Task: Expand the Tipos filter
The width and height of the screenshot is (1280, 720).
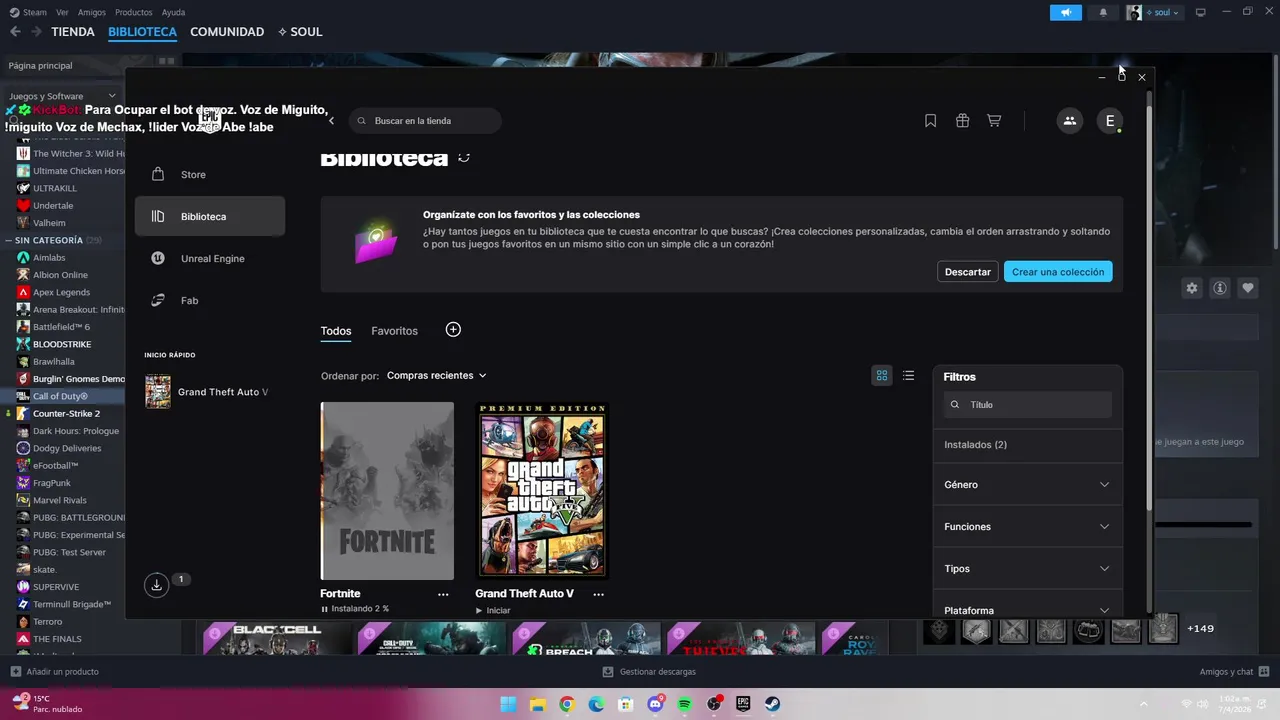Action: click(x=1027, y=569)
